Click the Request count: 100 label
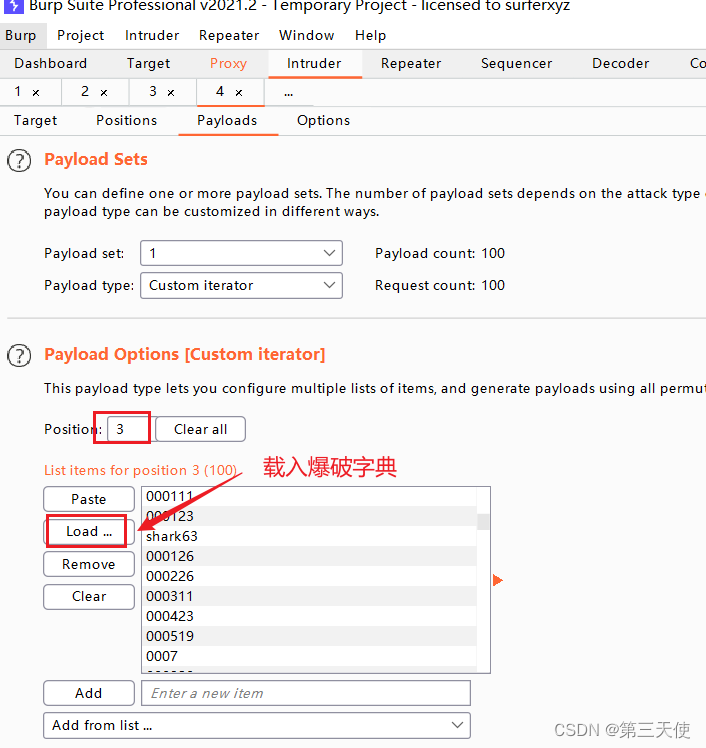This screenshot has width=706, height=748. (440, 285)
